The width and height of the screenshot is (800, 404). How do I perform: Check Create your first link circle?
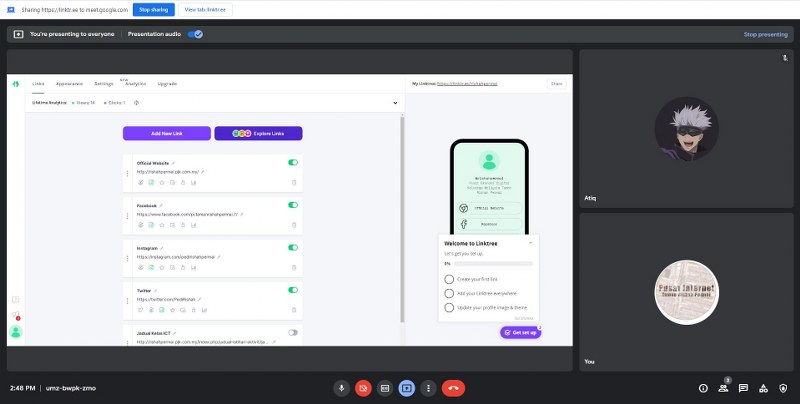click(x=449, y=279)
